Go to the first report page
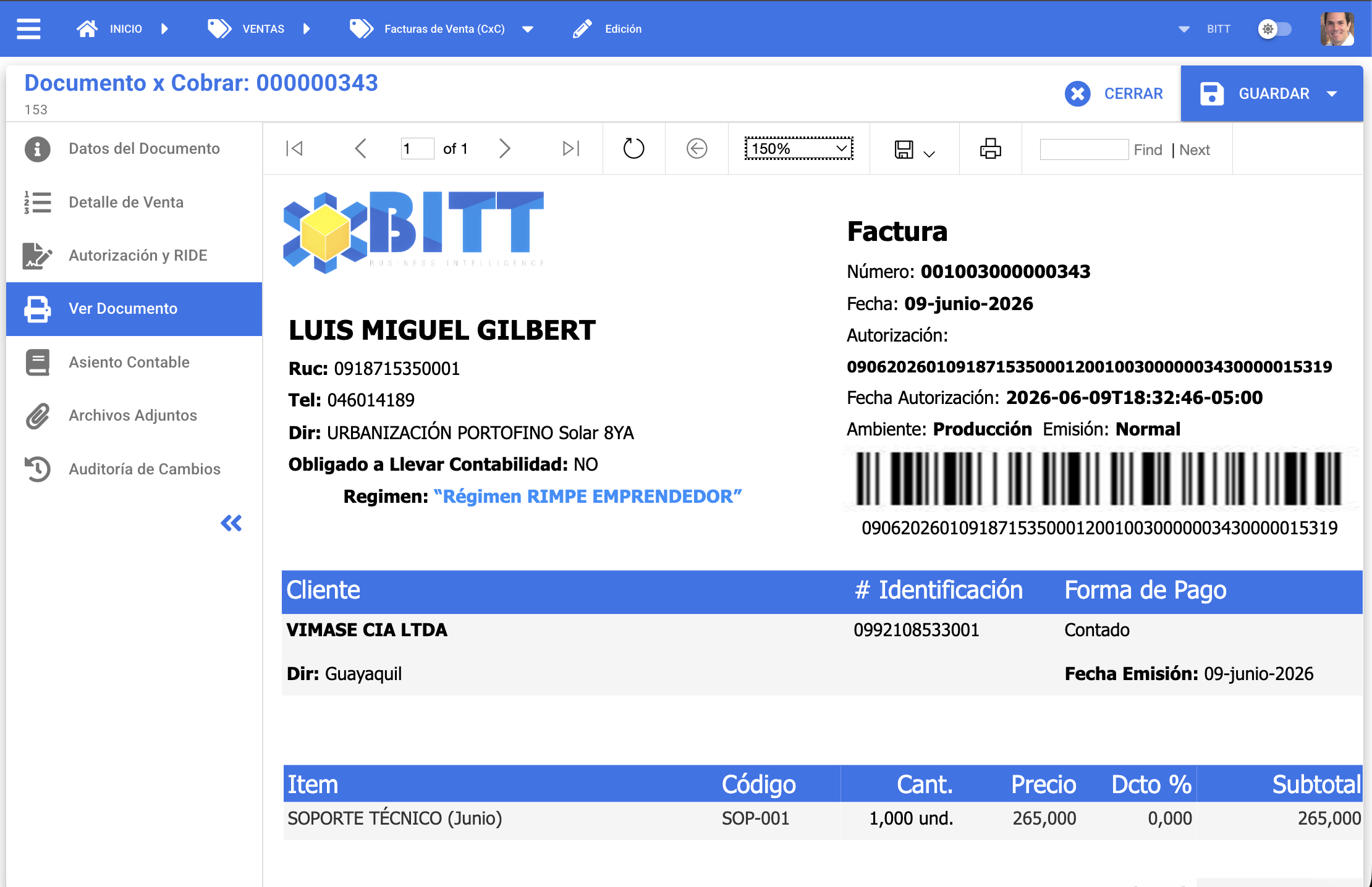 [x=295, y=148]
